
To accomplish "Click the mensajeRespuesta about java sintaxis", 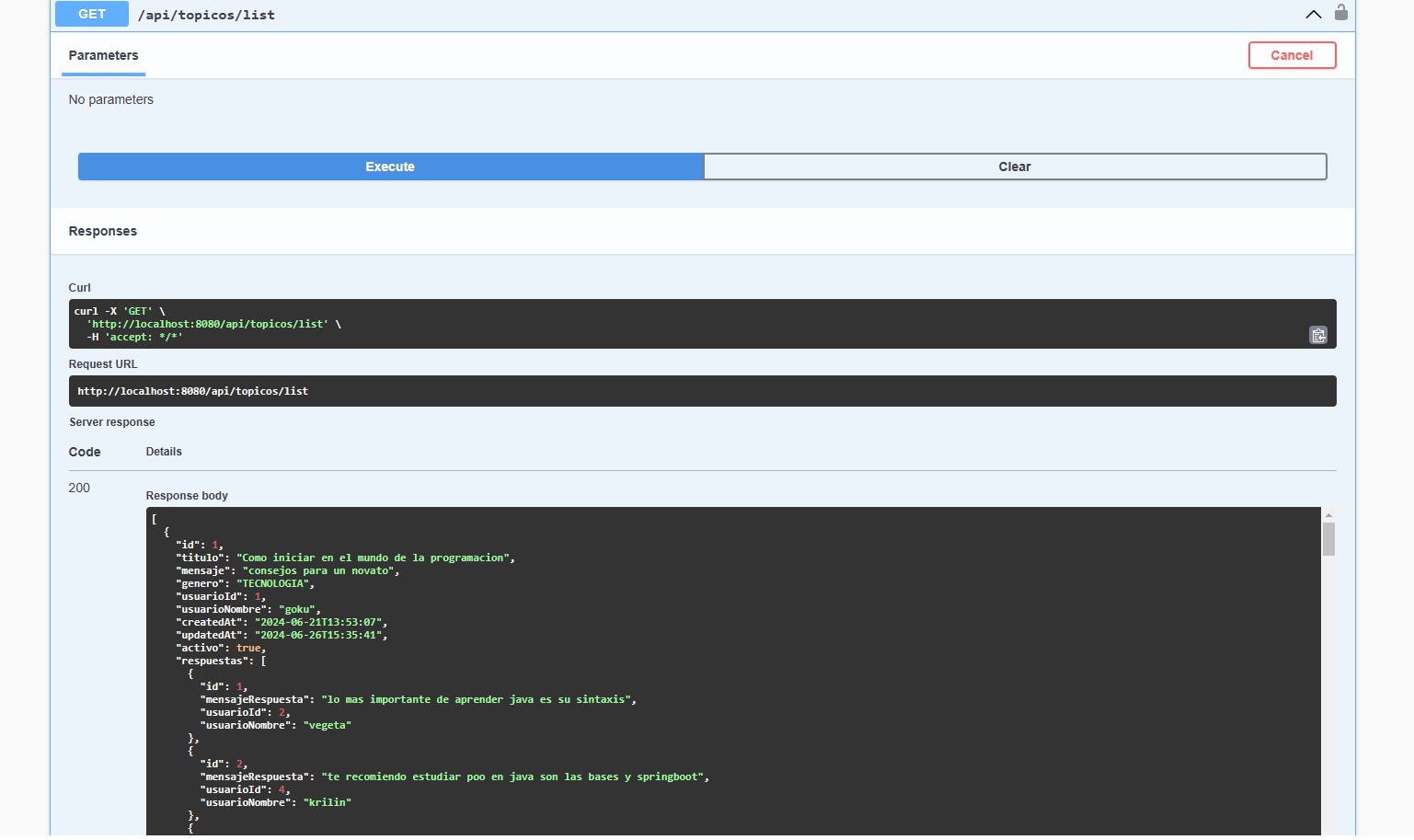I will [x=418, y=699].
